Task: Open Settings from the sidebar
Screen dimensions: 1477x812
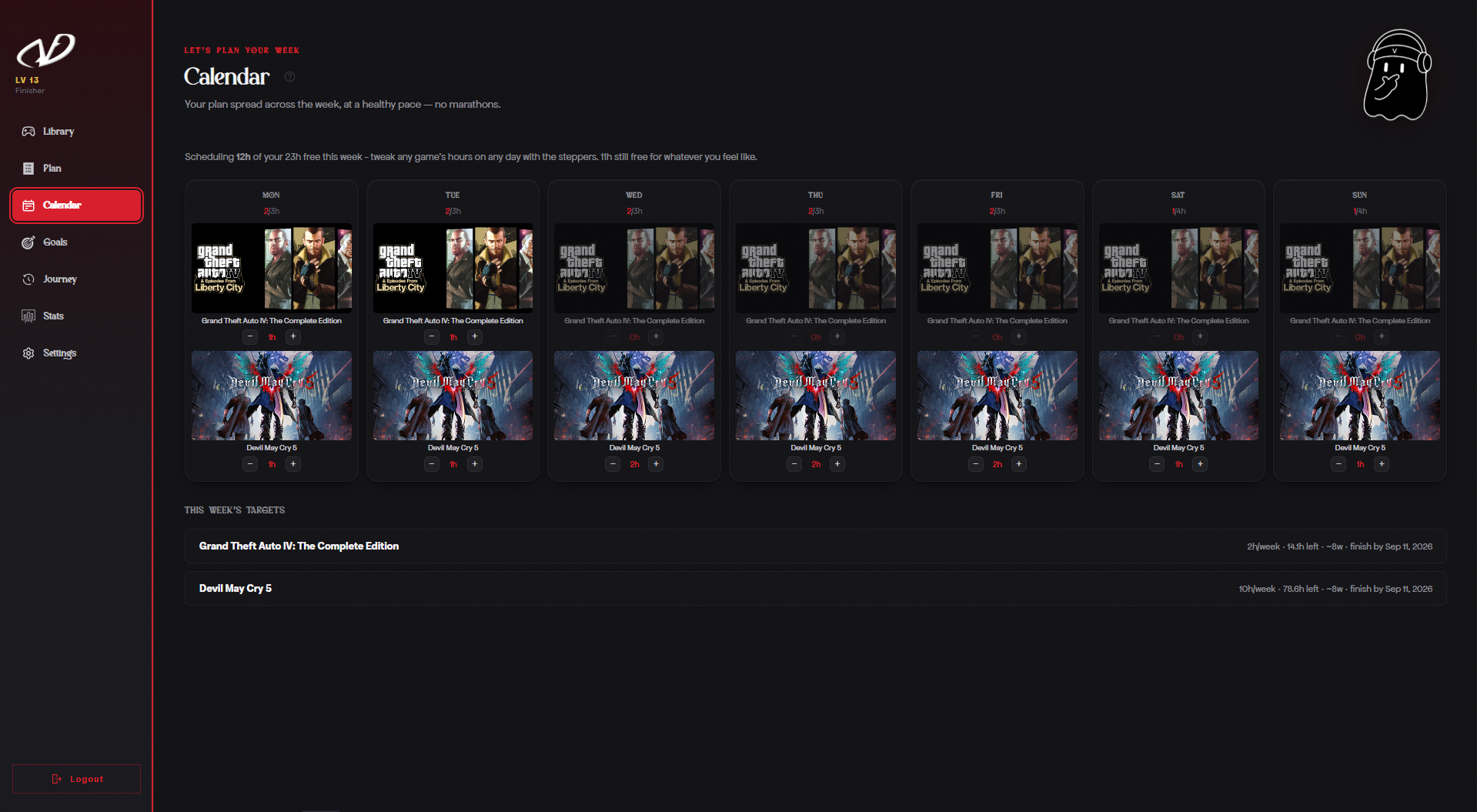Action: click(76, 353)
